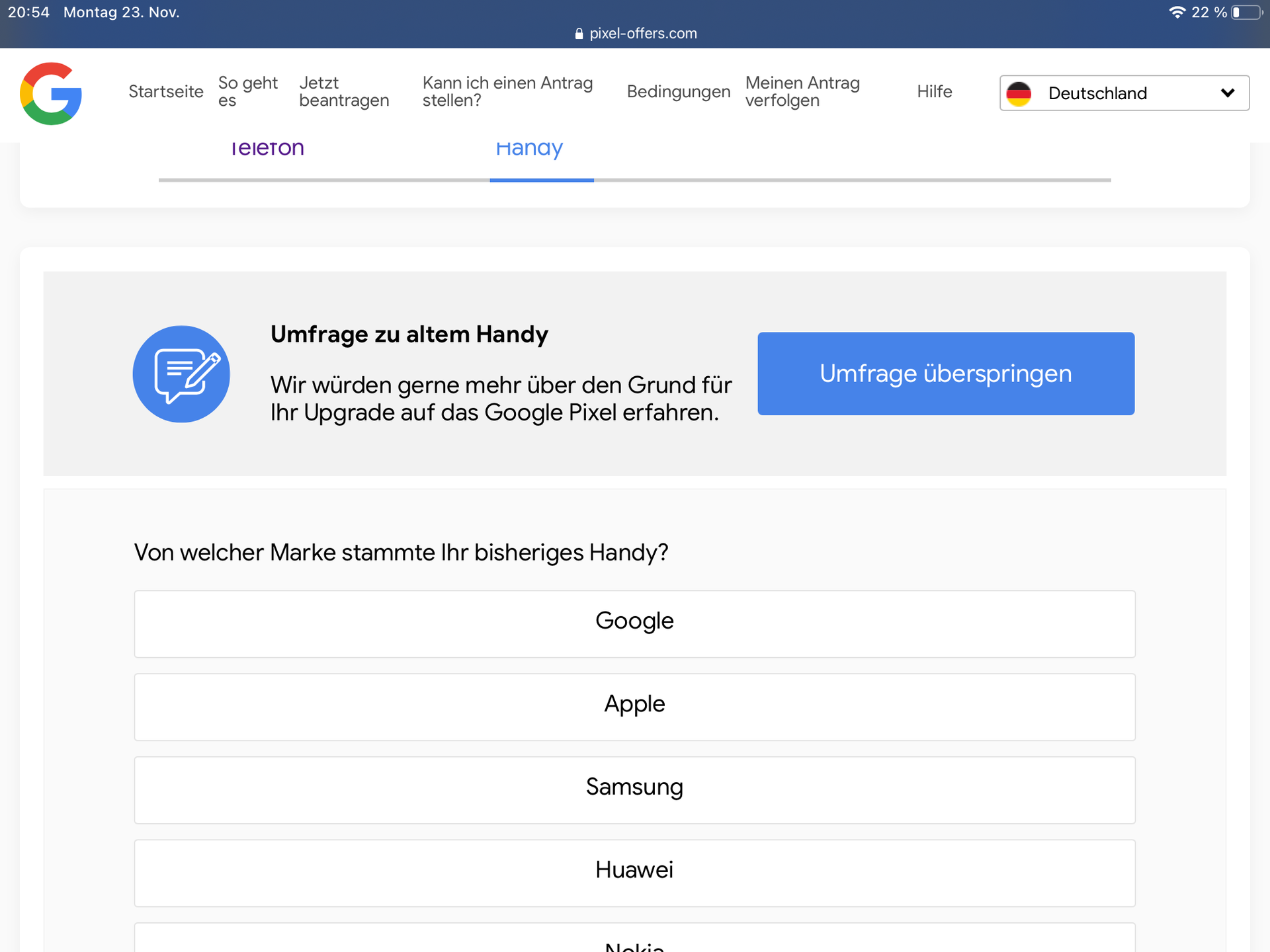
Task: Select Apple as previous phone brand
Action: (x=635, y=707)
